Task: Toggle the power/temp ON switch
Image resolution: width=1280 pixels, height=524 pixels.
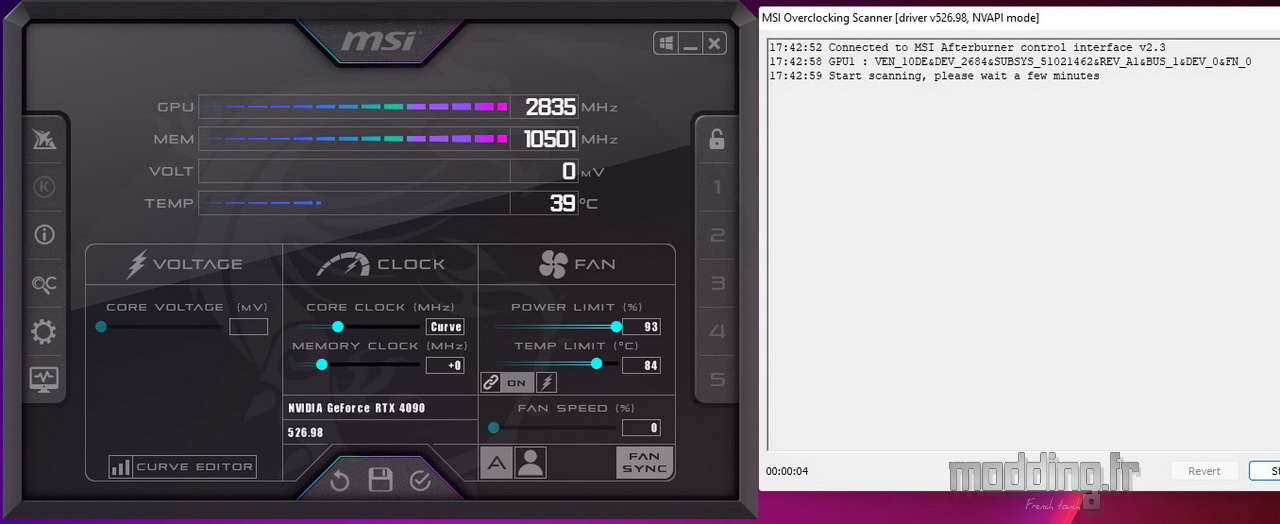Action: click(x=517, y=382)
